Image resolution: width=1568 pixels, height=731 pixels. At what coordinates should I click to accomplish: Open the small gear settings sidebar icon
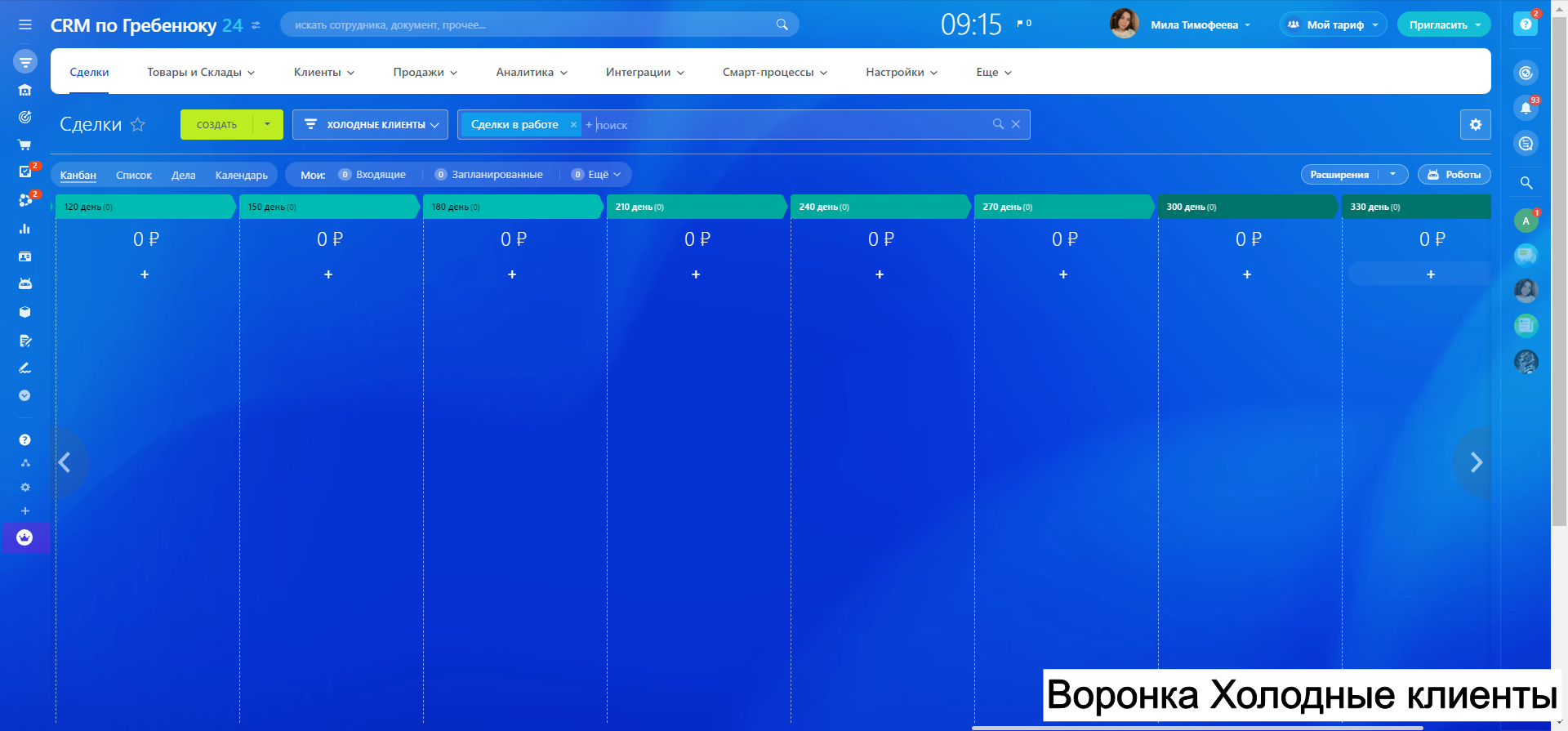click(25, 487)
